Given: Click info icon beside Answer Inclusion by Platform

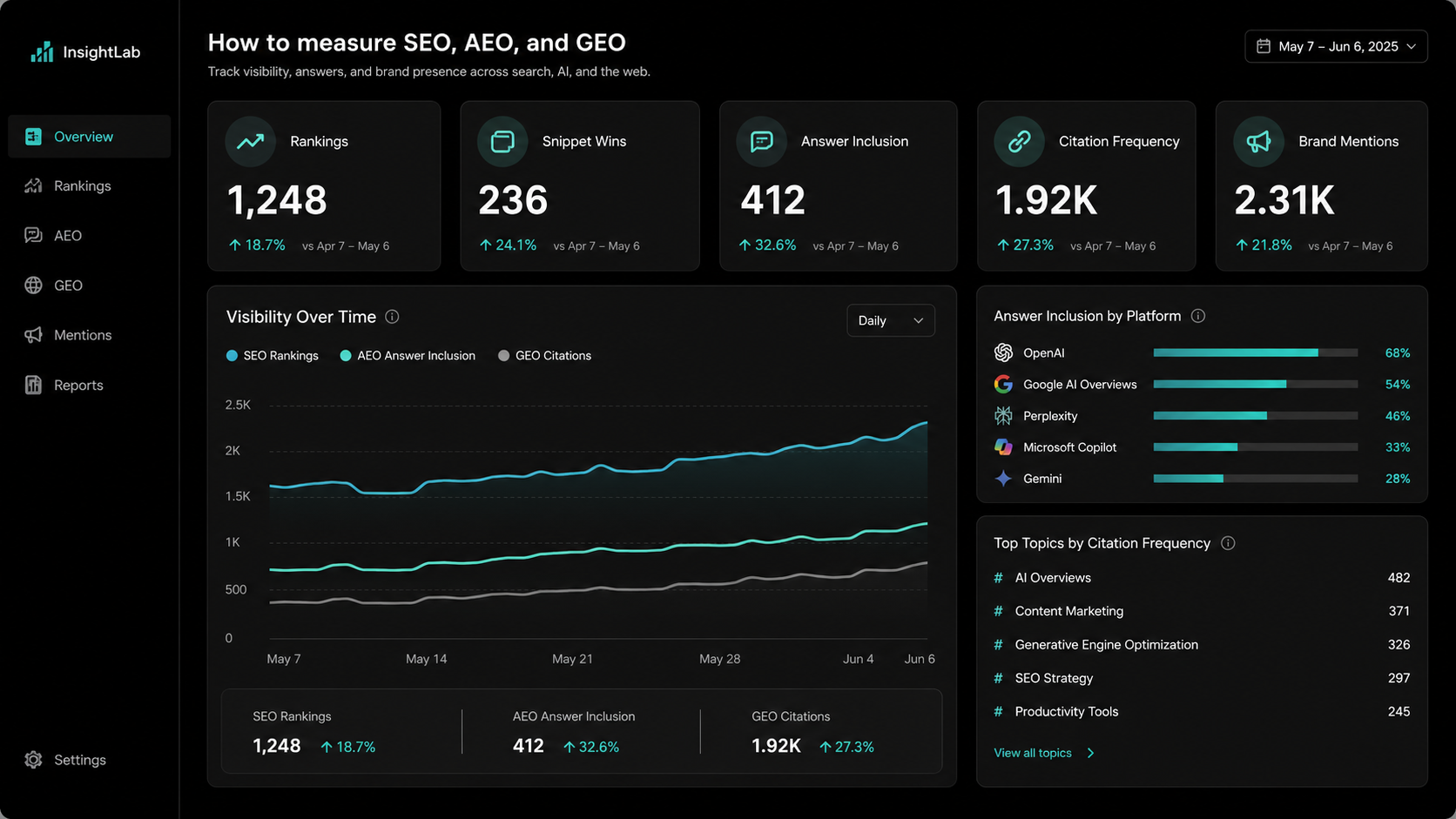Looking at the screenshot, I should [x=1198, y=316].
